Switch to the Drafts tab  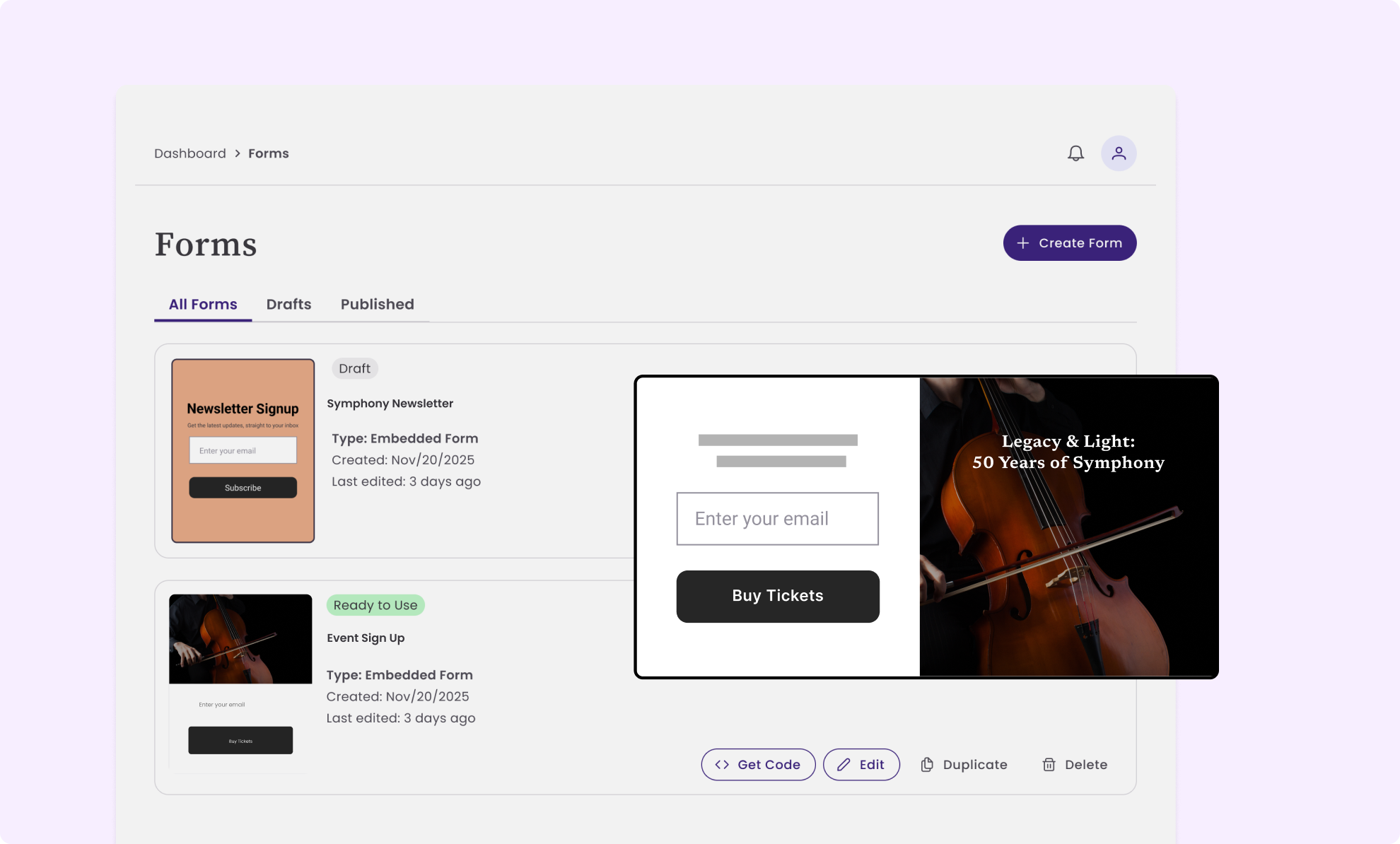pos(288,305)
